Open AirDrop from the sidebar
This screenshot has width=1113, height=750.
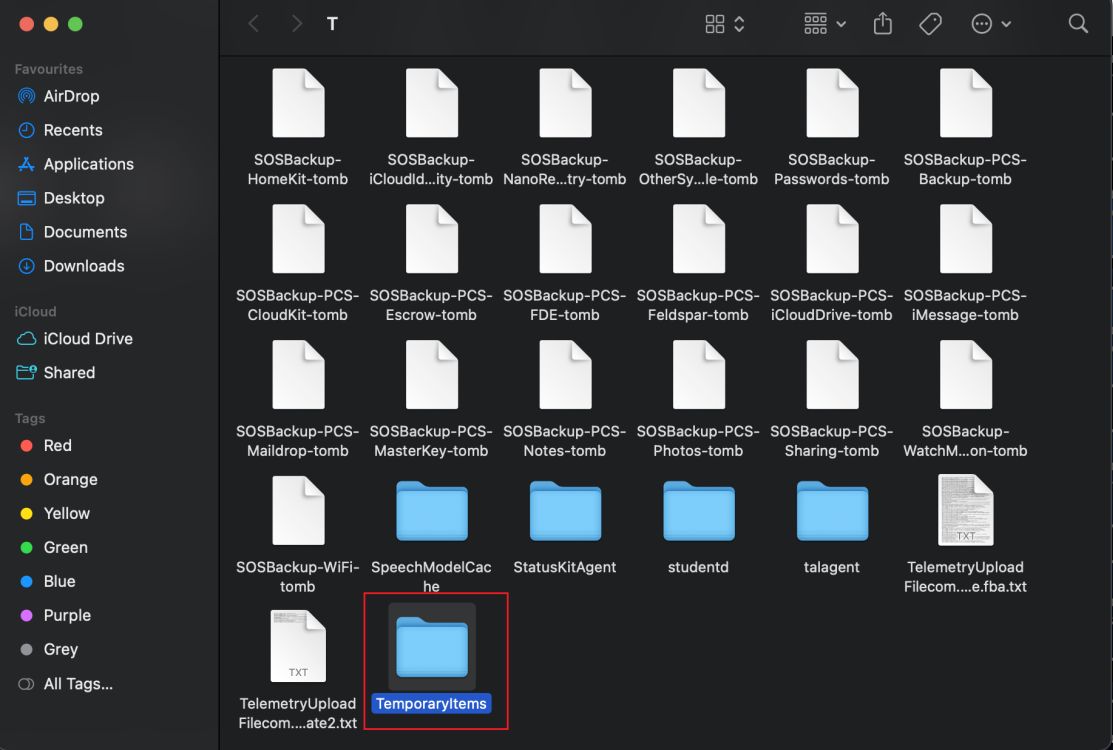72,96
